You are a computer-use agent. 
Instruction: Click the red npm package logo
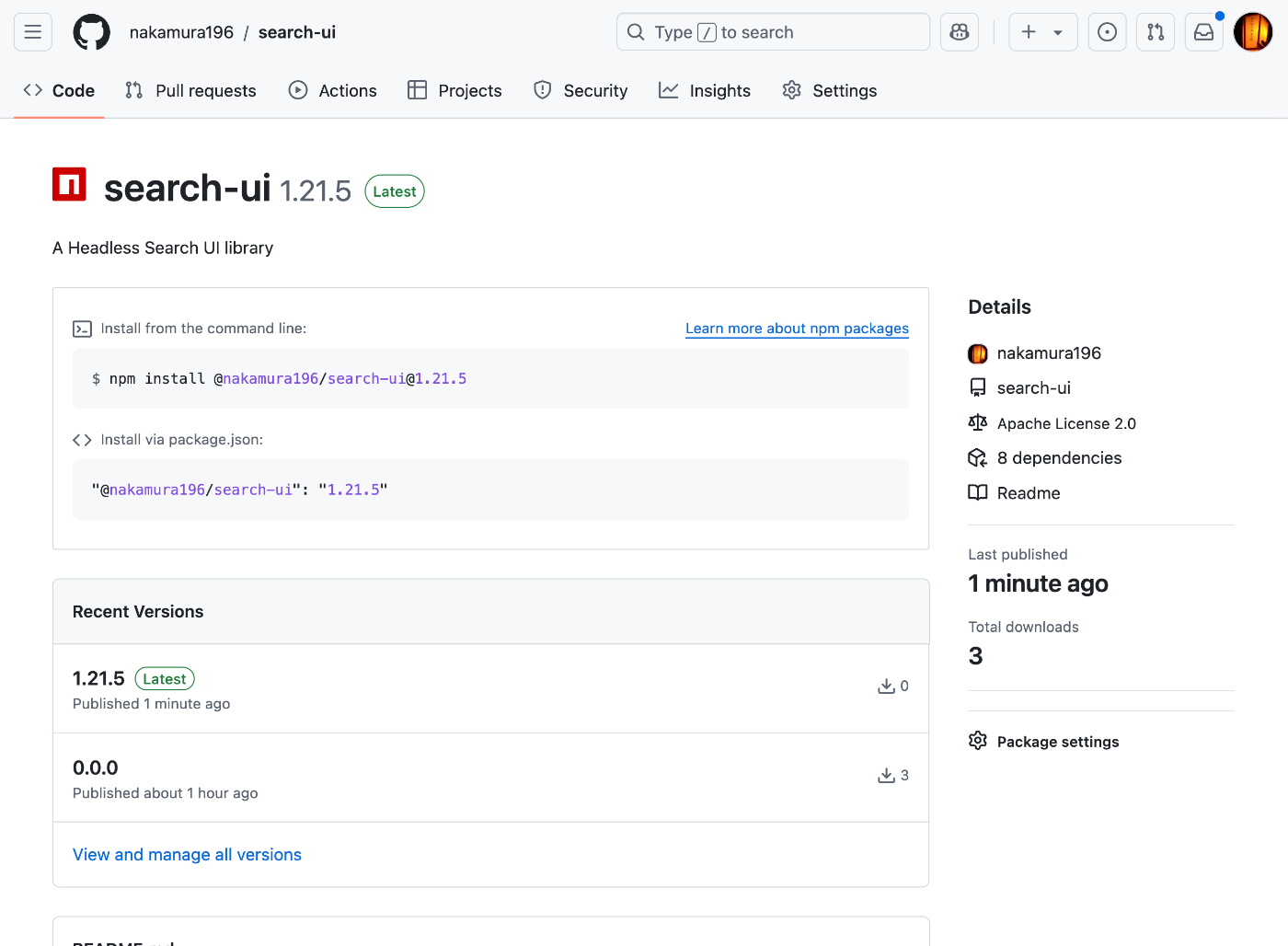click(x=69, y=184)
